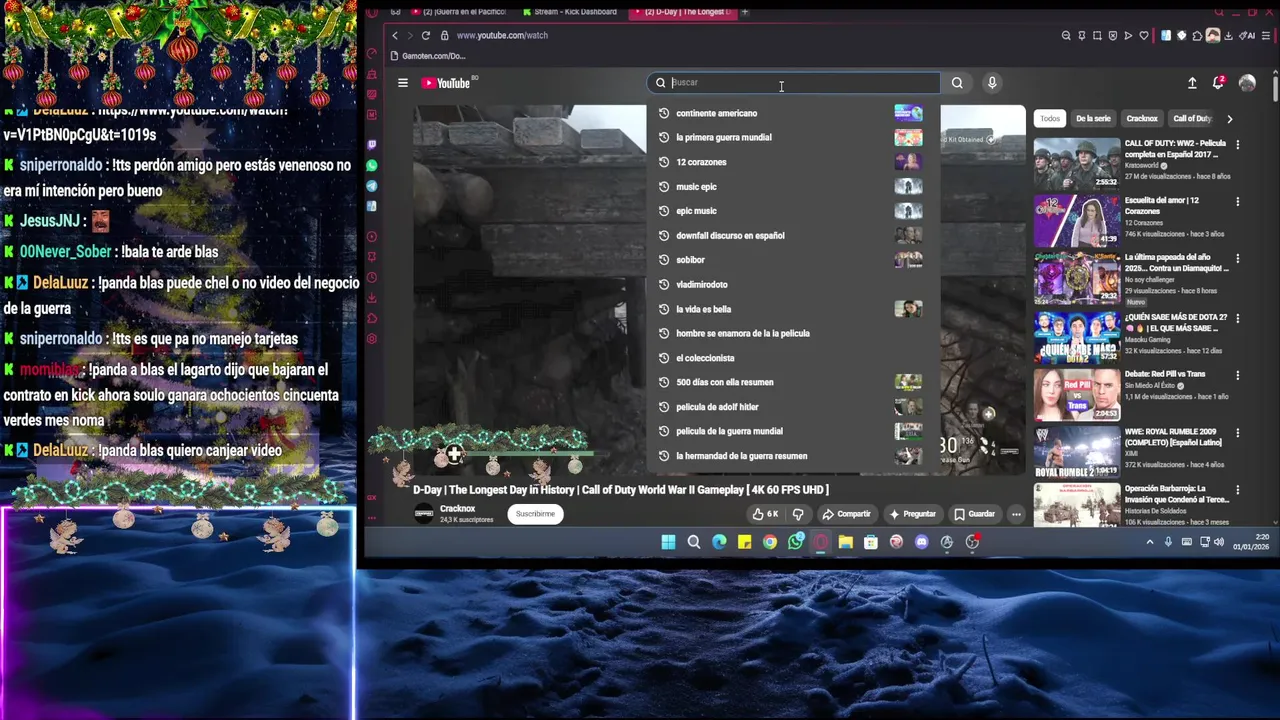1280x720 pixels.
Task: Open Downloads icon in browser sidebar
Action: pos(372,298)
